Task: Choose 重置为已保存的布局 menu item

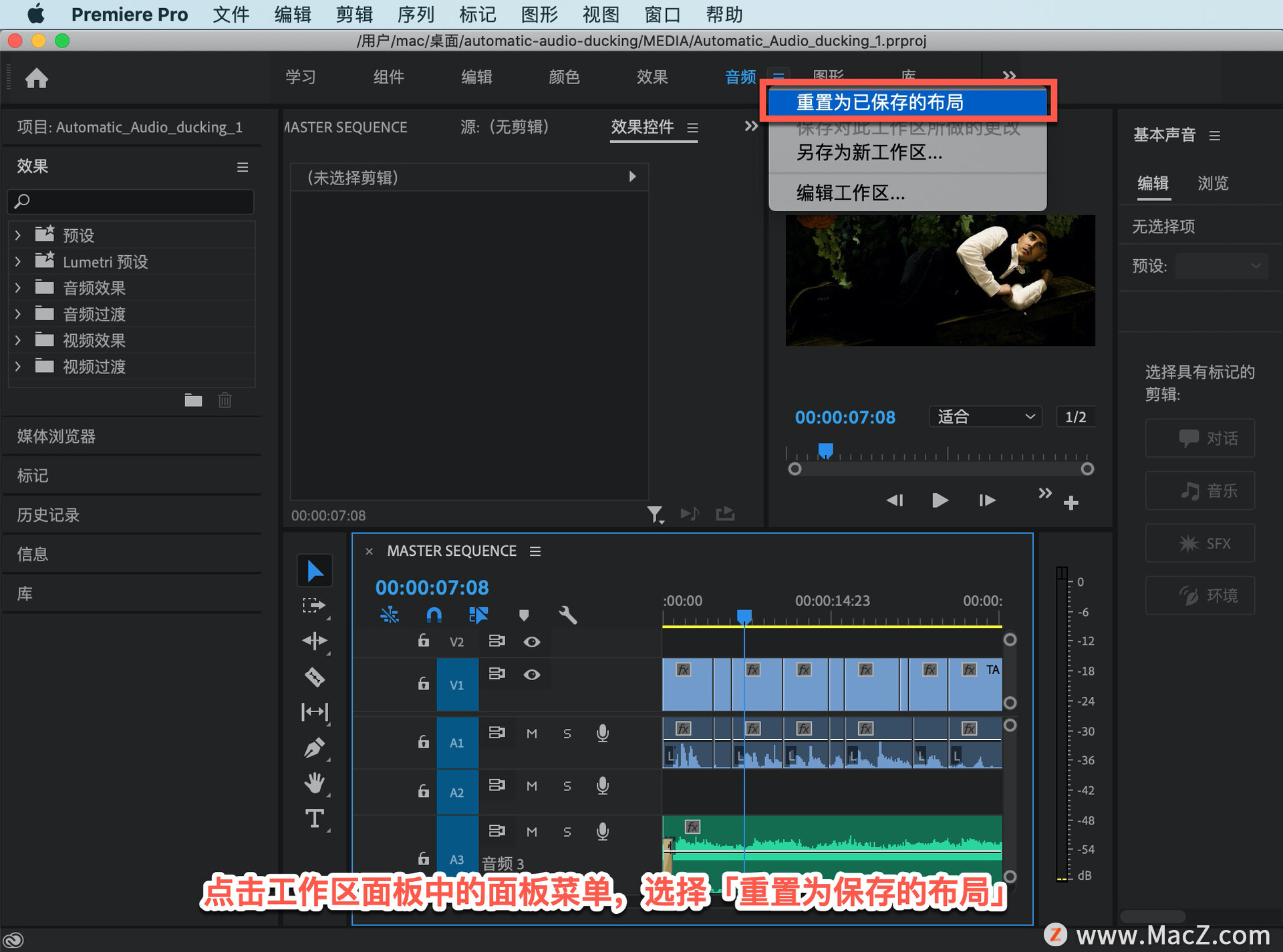Action: click(907, 102)
